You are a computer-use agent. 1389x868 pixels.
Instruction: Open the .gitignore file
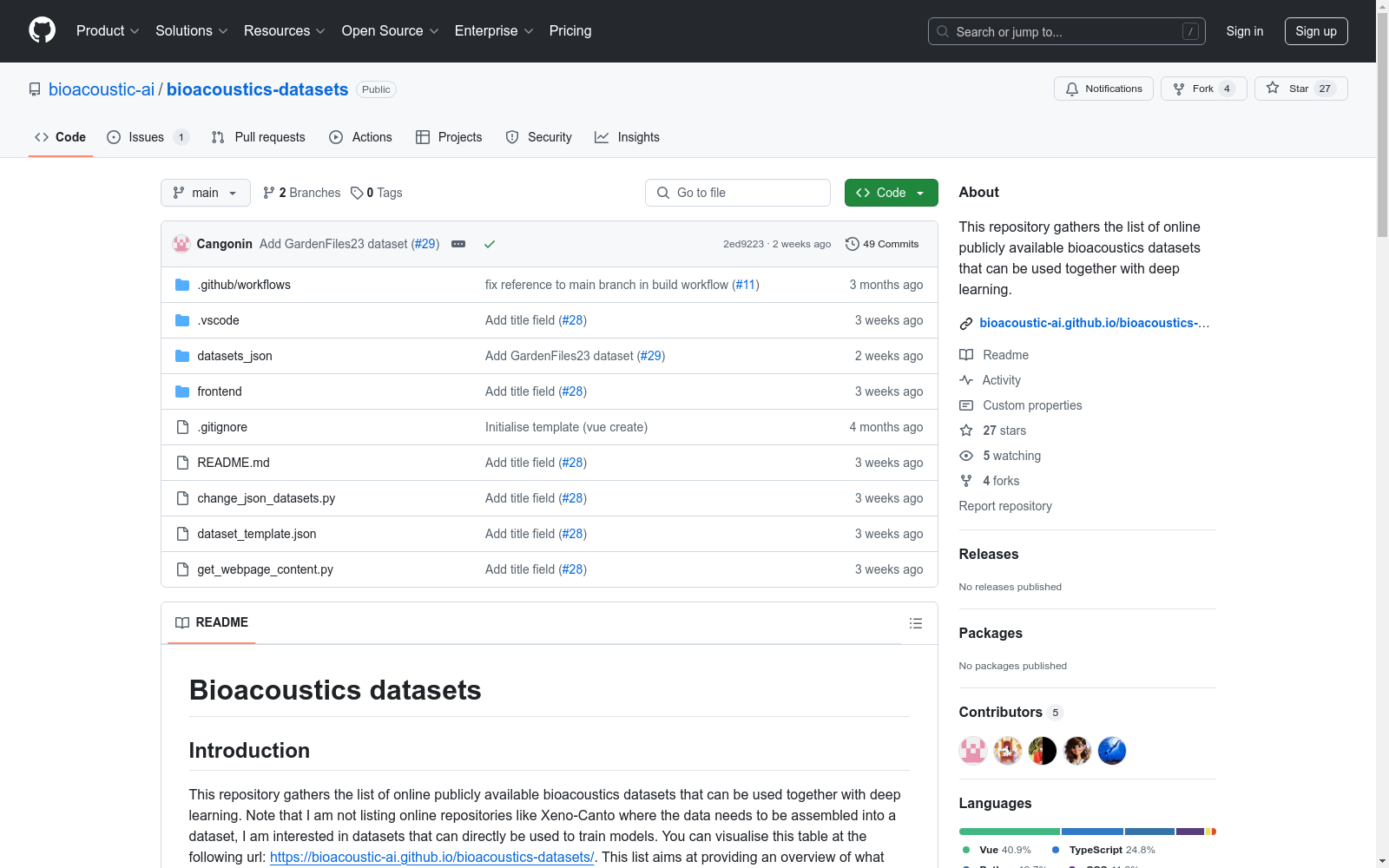click(222, 427)
